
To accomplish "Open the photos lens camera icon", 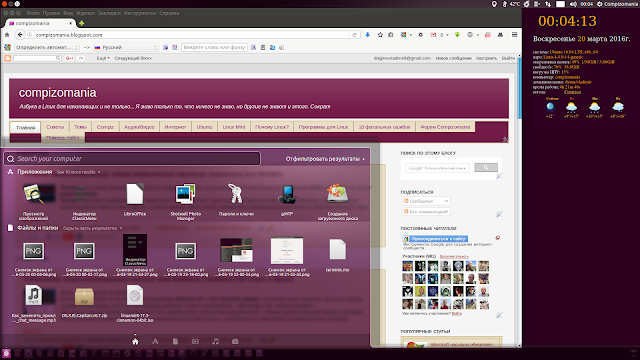I will [x=235, y=341].
